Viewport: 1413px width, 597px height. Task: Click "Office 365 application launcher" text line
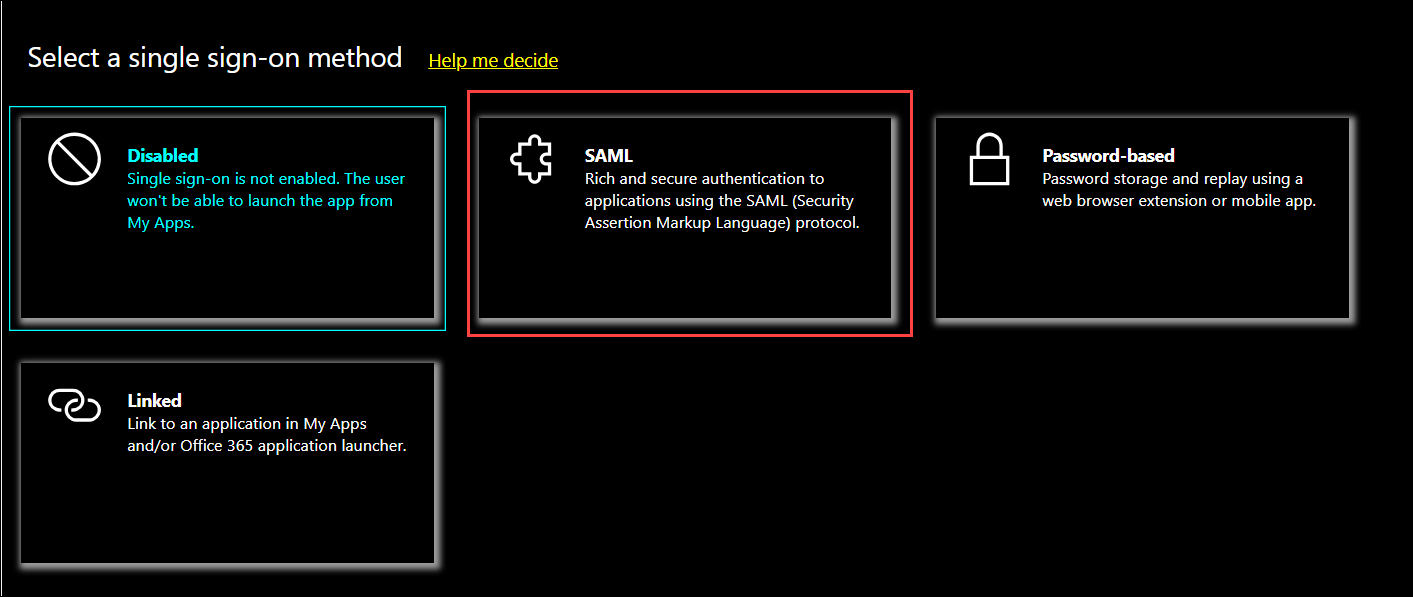point(292,446)
